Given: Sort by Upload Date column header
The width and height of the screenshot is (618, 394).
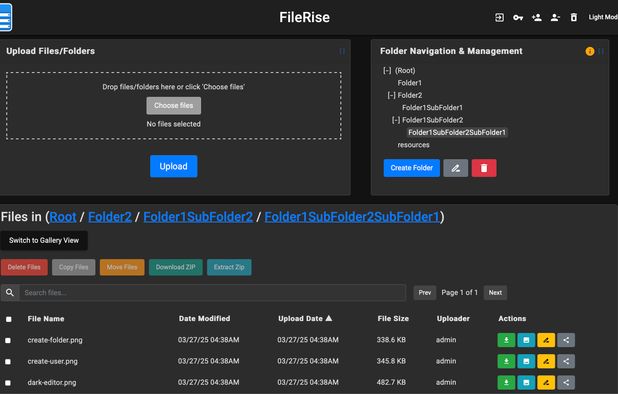Looking at the screenshot, I should click(305, 318).
